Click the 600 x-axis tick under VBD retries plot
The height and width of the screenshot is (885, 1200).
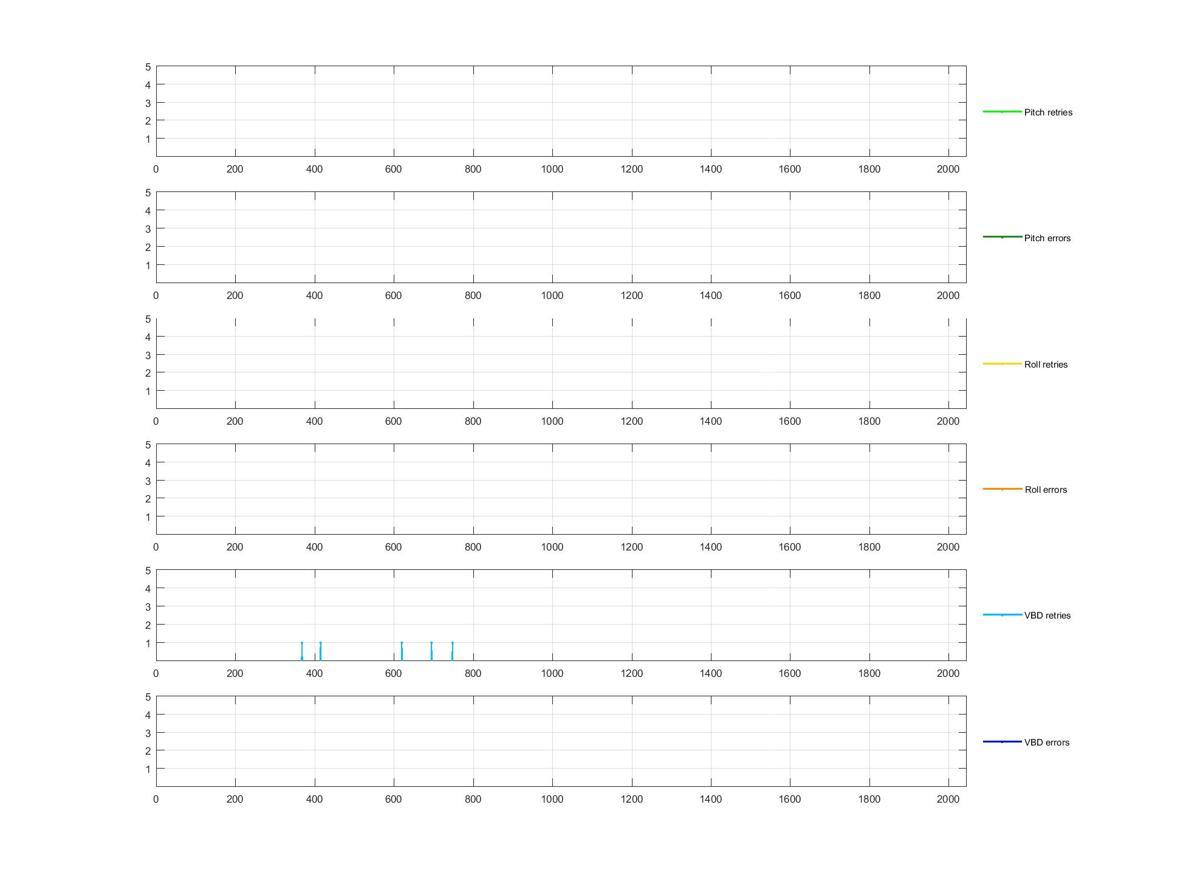pyautogui.click(x=393, y=674)
